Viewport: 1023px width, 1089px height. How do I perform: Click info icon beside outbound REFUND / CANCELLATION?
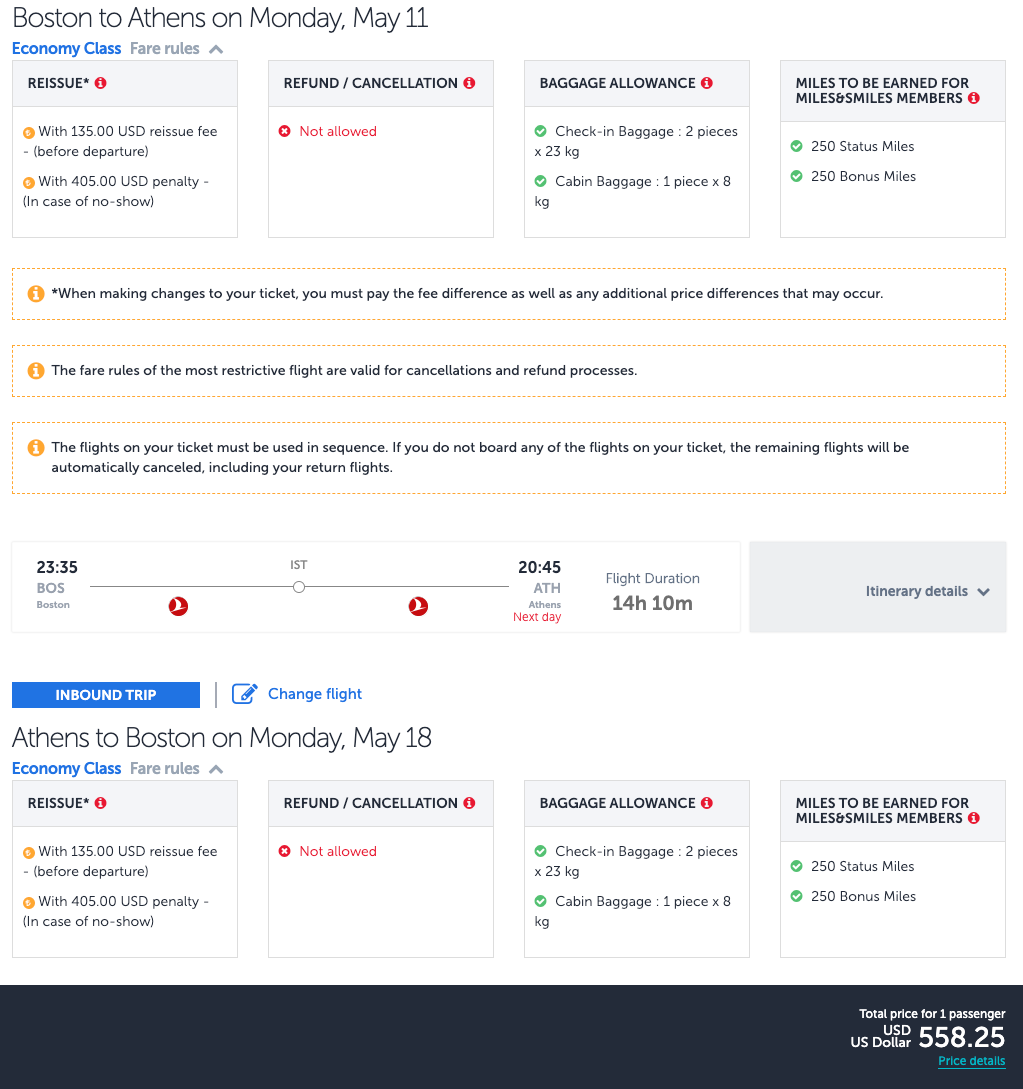[x=469, y=83]
